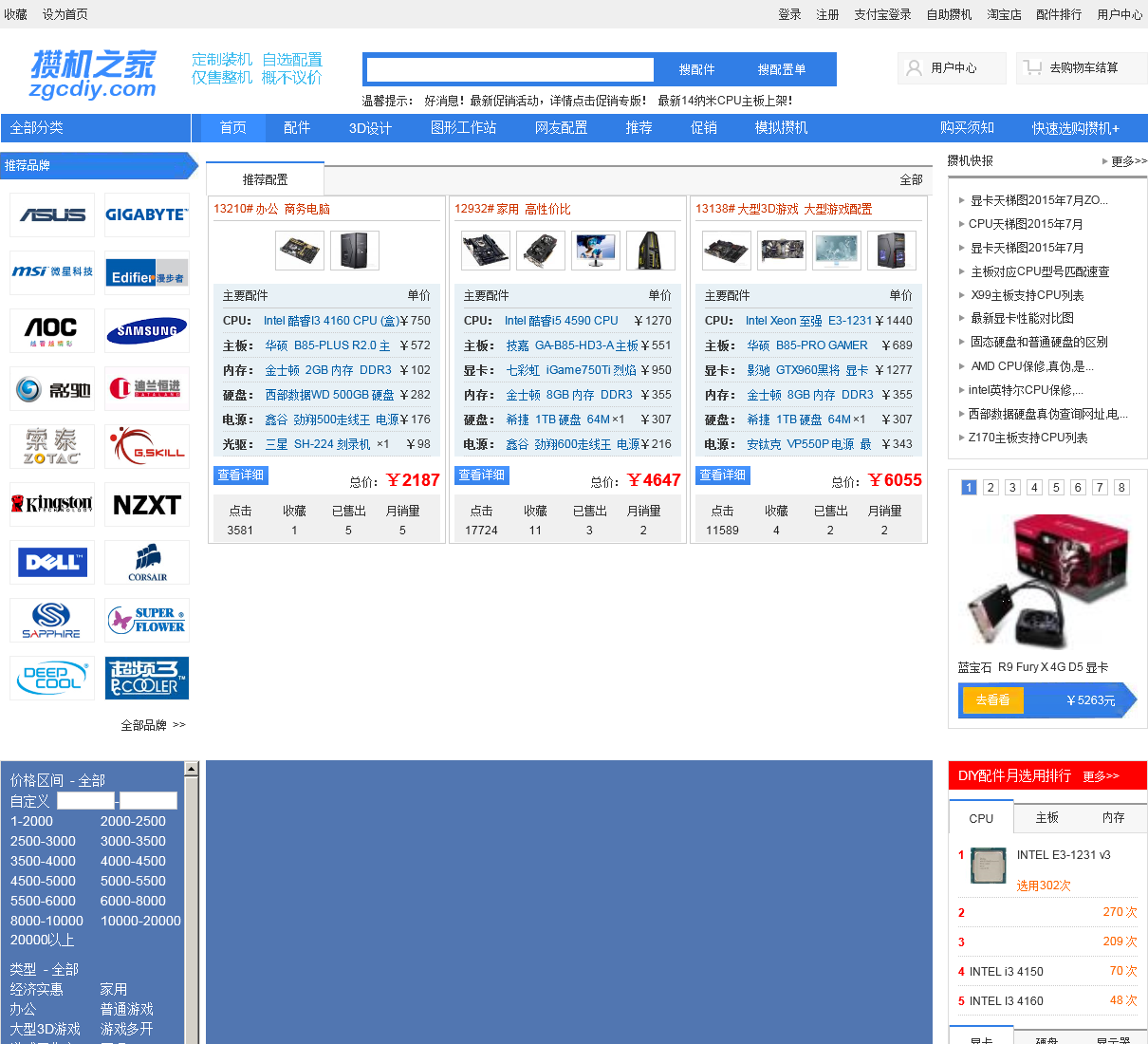Choose the NZXT brand logo
The width and height of the screenshot is (1148, 1044).
[147, 504]
